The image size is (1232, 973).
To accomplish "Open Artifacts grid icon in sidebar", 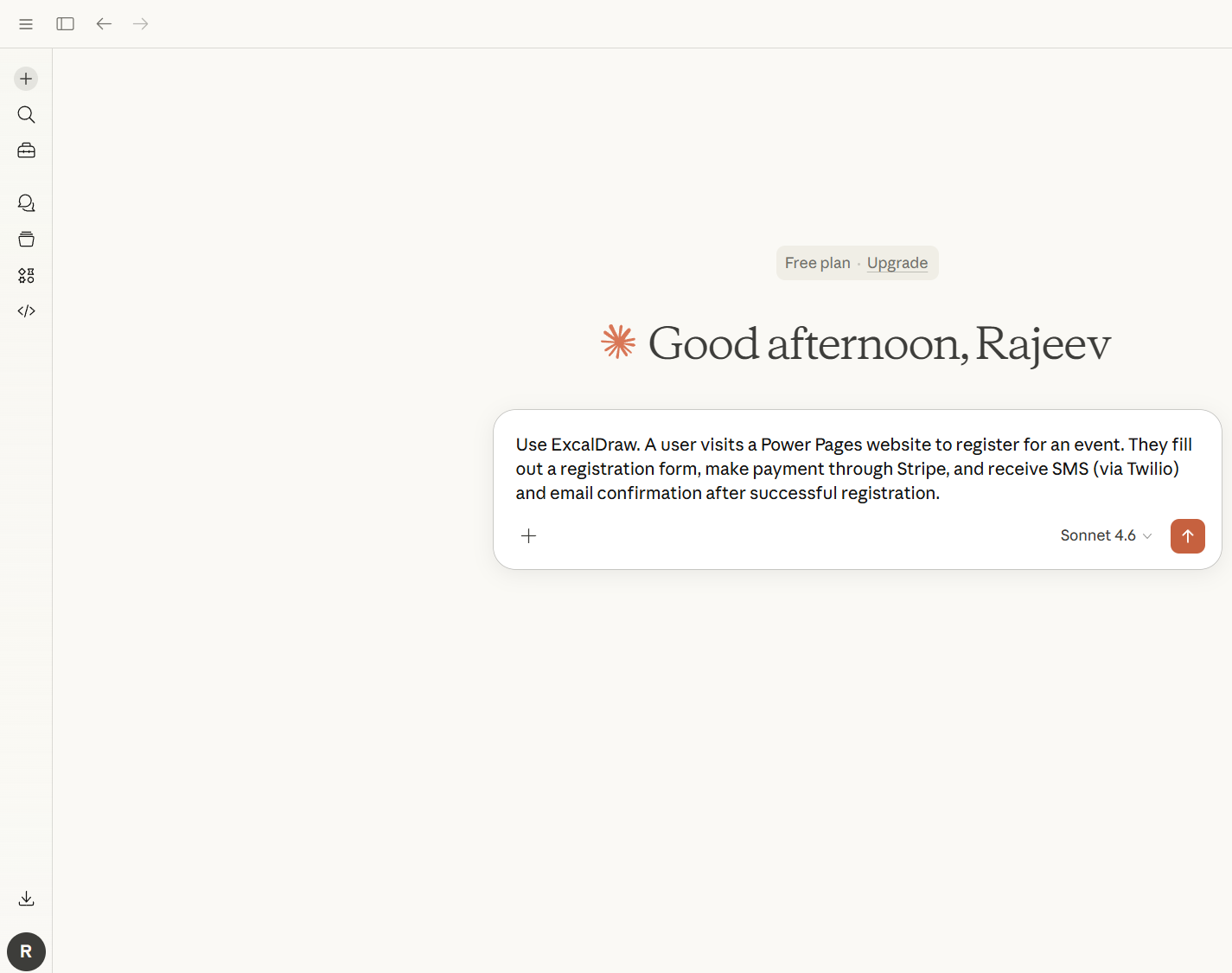I will tap(26, 275).
